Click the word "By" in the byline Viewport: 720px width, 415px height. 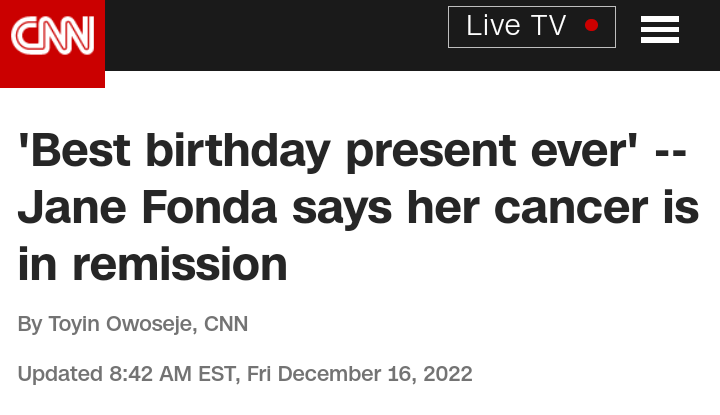coord(30,324)
